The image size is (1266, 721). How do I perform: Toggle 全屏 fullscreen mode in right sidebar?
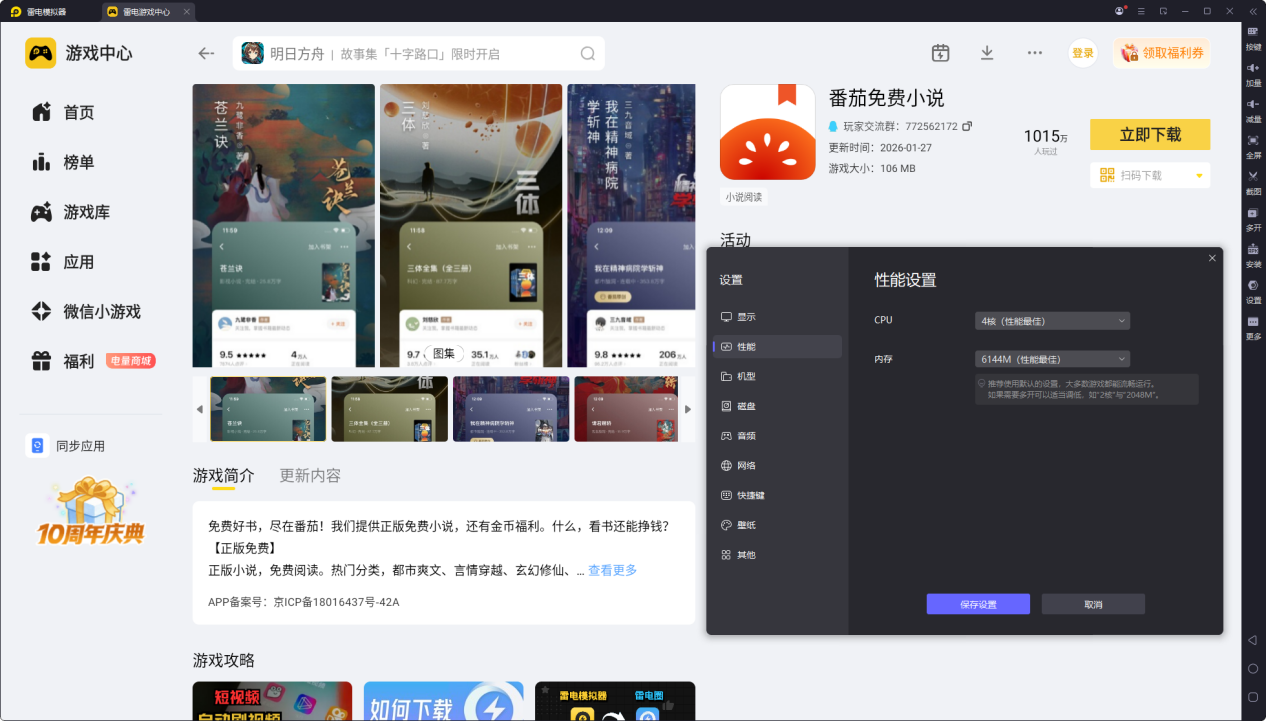tap(1253, 145)
